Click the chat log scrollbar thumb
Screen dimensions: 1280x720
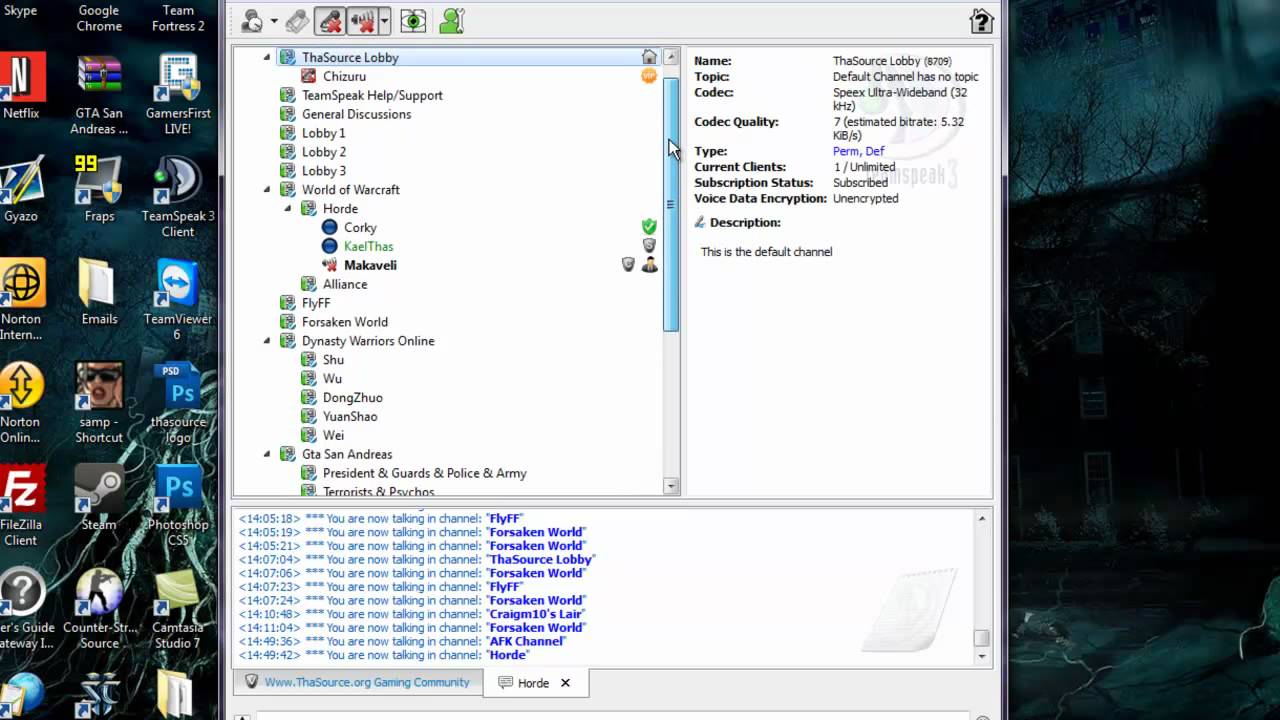tap(982, 638)
